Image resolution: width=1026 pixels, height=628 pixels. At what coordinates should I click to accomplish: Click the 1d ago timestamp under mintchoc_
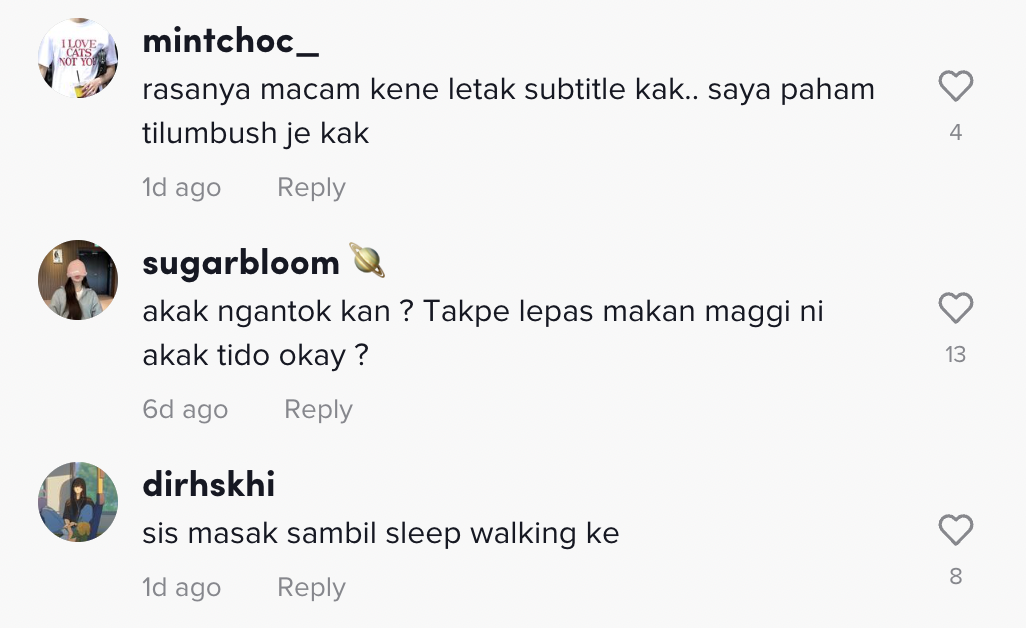(181, 188)
